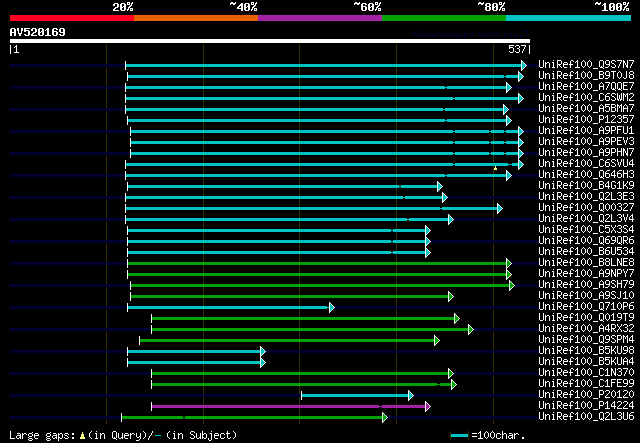640x443 pixels.
Task: Click the arrowhead ending the Q9S7N7 alignment
Action: click(x=524, y=65)
